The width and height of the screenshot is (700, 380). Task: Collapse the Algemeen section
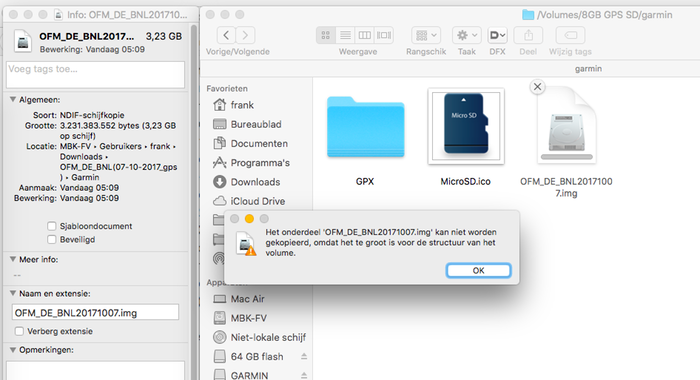pos(13,100)
